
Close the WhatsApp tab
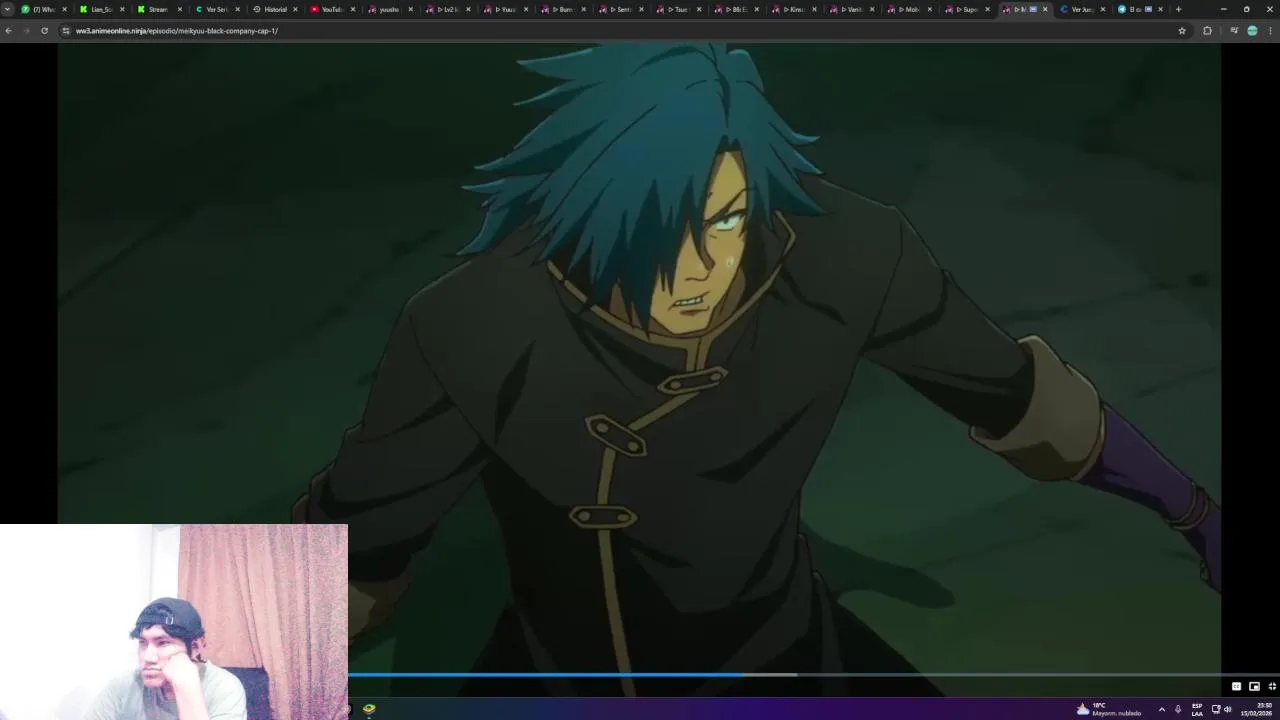65,9
